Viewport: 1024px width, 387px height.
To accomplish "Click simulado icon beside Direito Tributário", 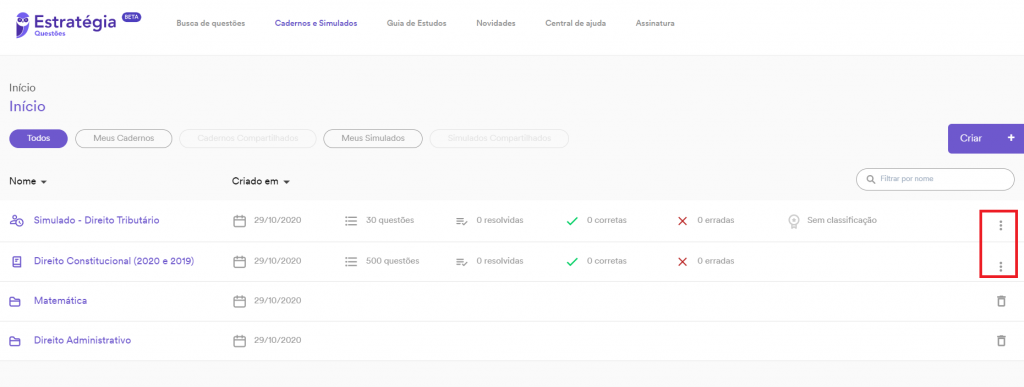I will tap(16, 221).
